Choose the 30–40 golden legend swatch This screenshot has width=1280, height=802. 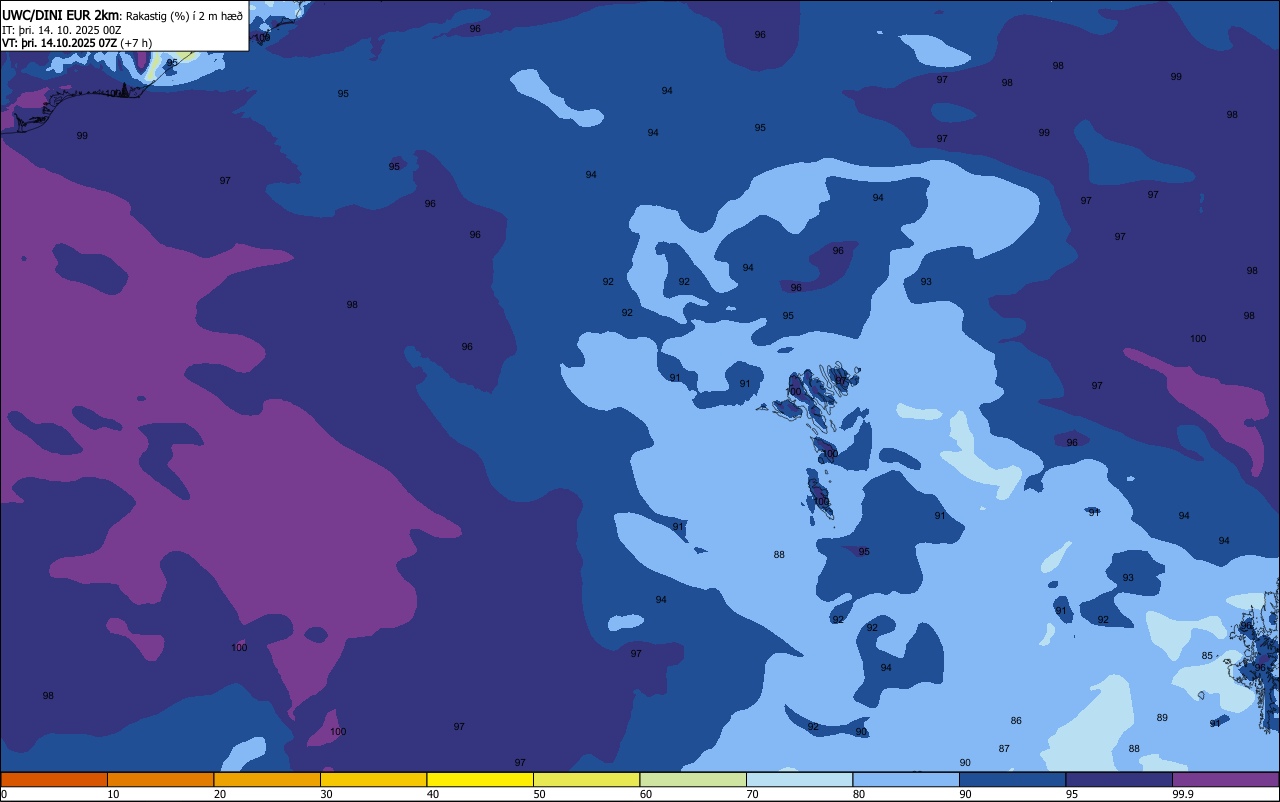[x=373, y=779]
